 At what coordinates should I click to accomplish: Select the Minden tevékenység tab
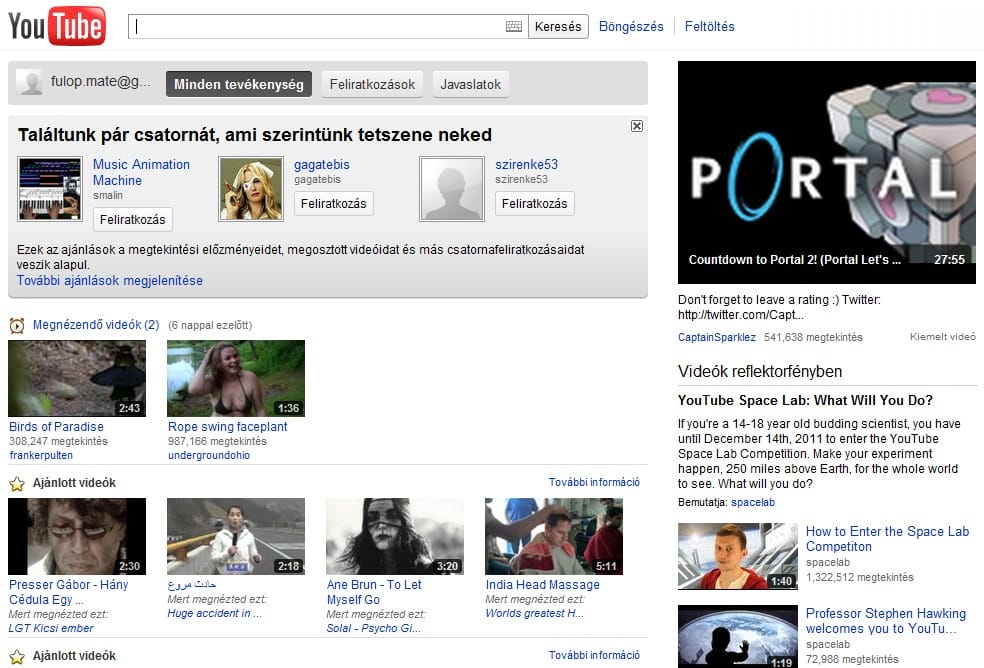pyautogui.click(x=238, y=84)
